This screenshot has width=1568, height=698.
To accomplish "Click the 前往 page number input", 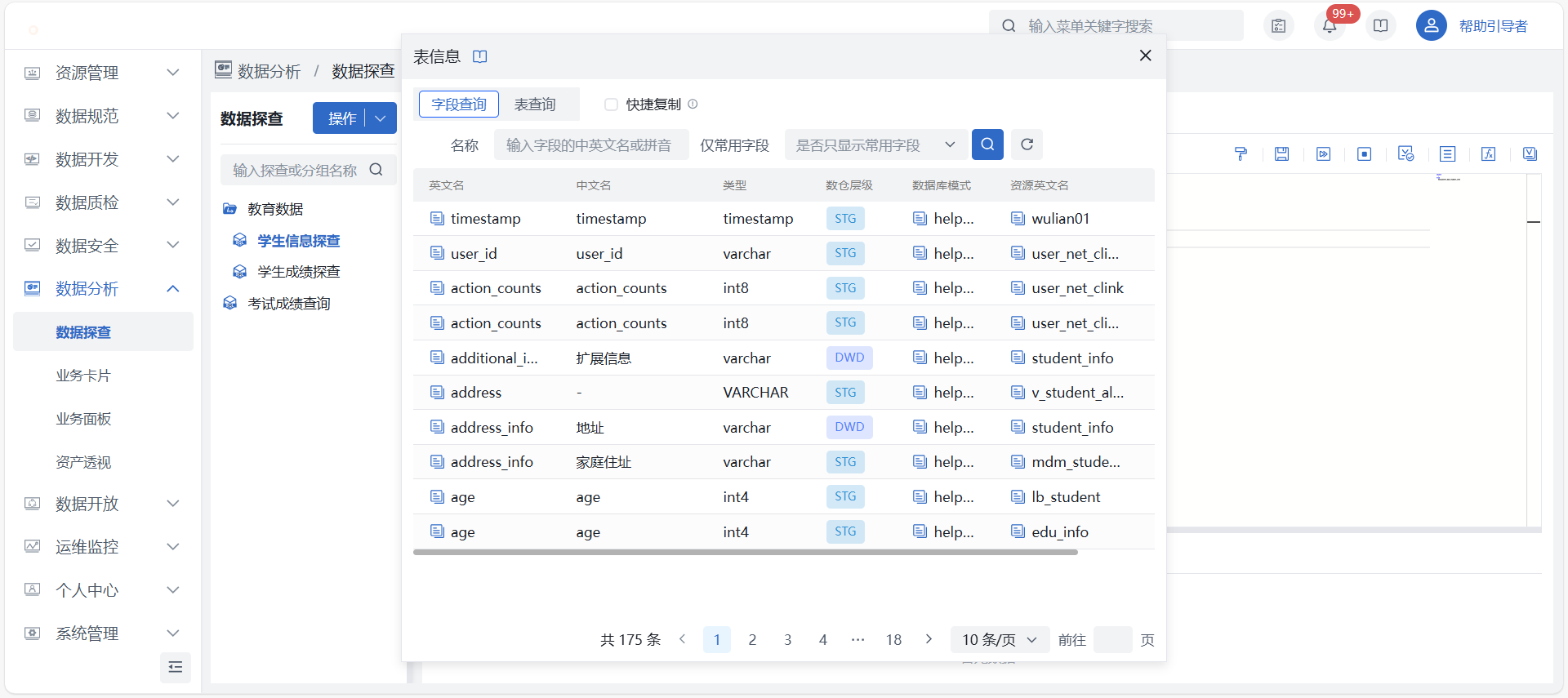I will 1112,639.
